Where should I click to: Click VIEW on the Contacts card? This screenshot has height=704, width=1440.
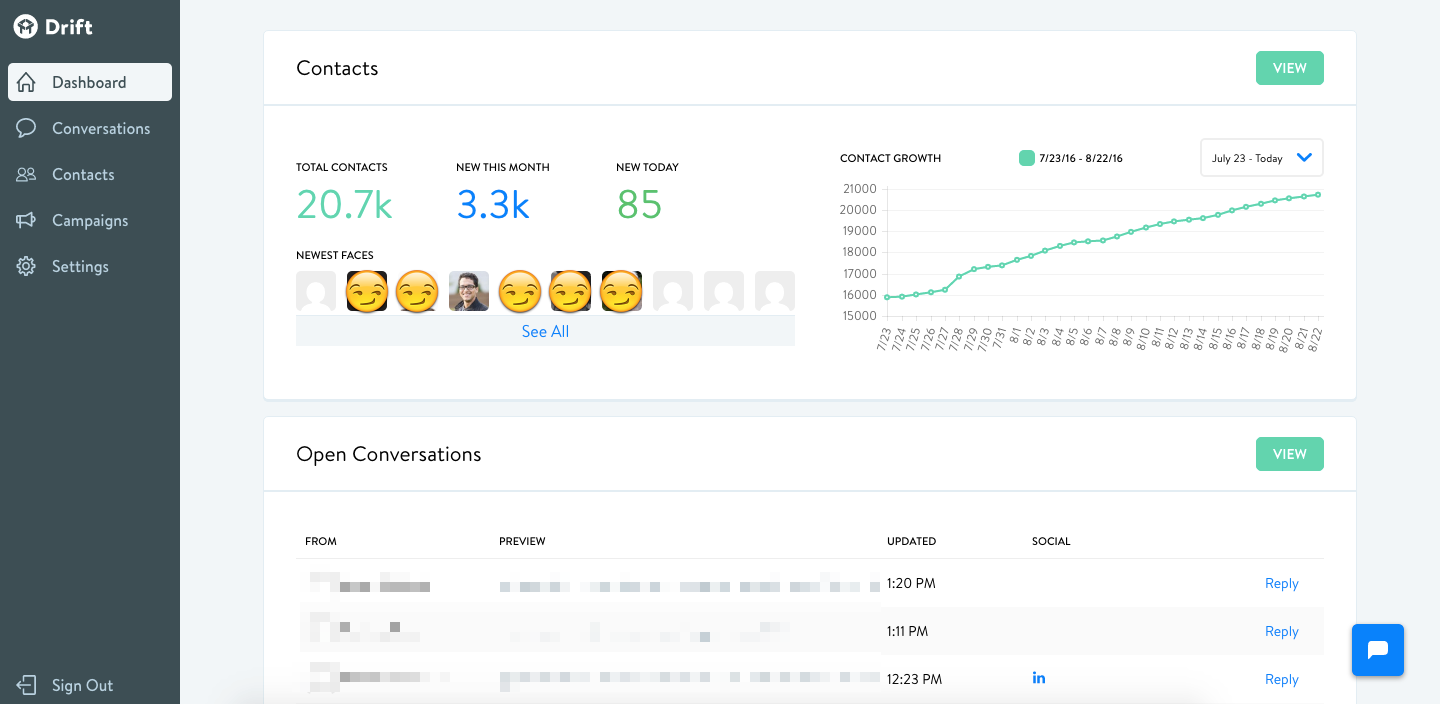[1289, 68]
